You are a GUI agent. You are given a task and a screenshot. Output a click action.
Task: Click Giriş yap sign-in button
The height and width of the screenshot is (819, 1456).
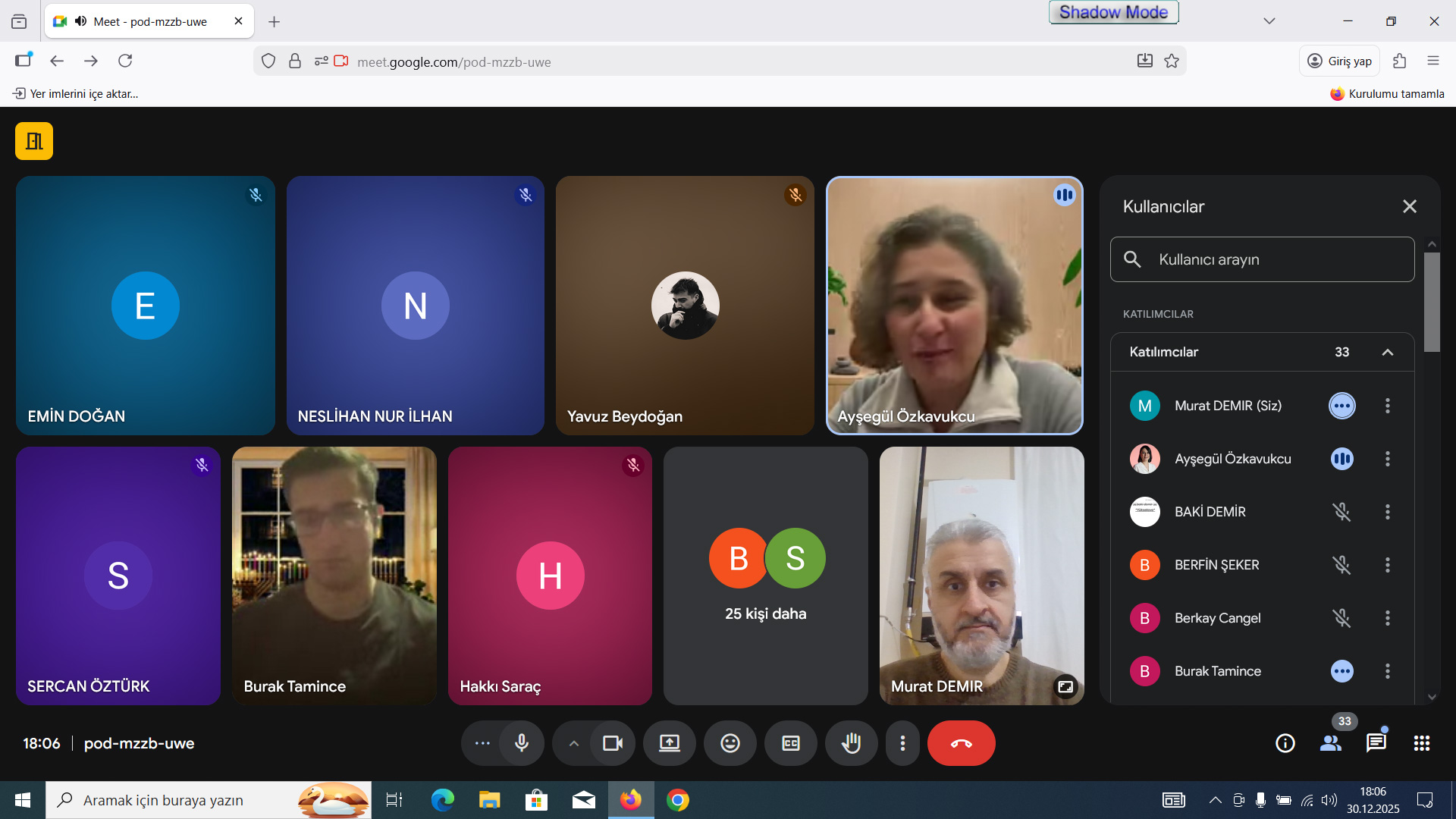point(1339,61)
